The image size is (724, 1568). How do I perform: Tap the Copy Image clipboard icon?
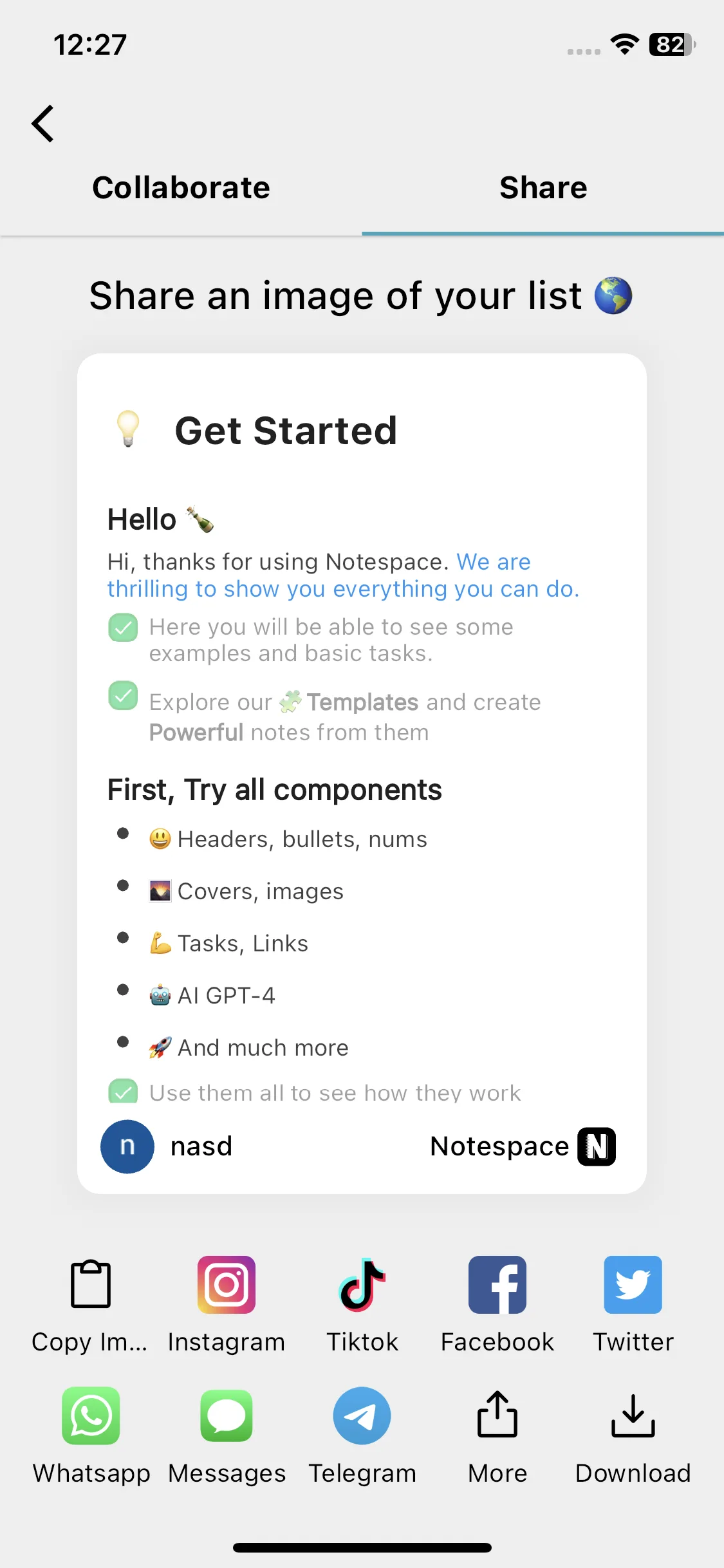click(x=91, y=1284)
